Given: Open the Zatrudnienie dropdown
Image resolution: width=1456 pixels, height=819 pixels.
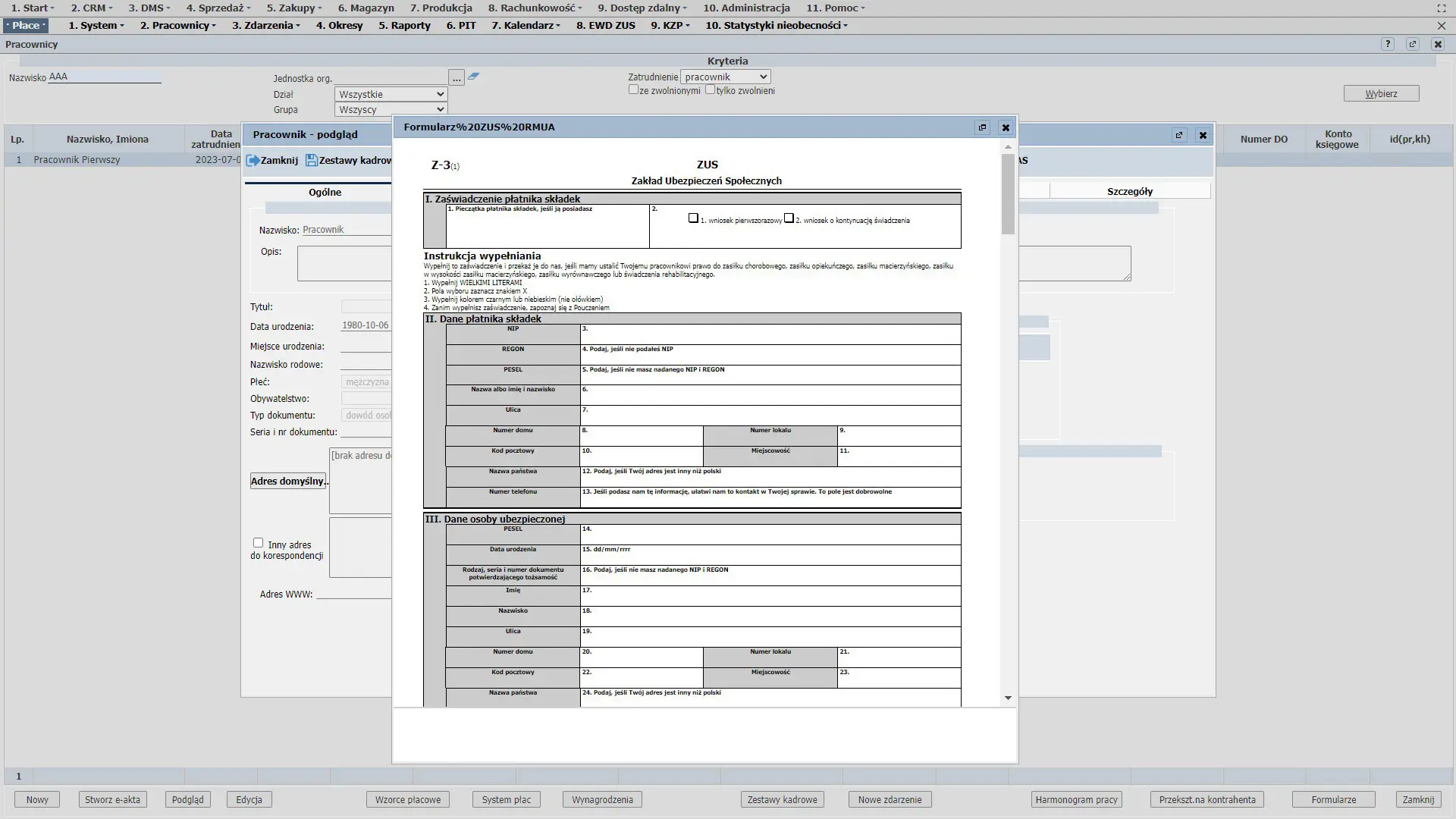Looking at the screenshot, I should coord(725,77).
